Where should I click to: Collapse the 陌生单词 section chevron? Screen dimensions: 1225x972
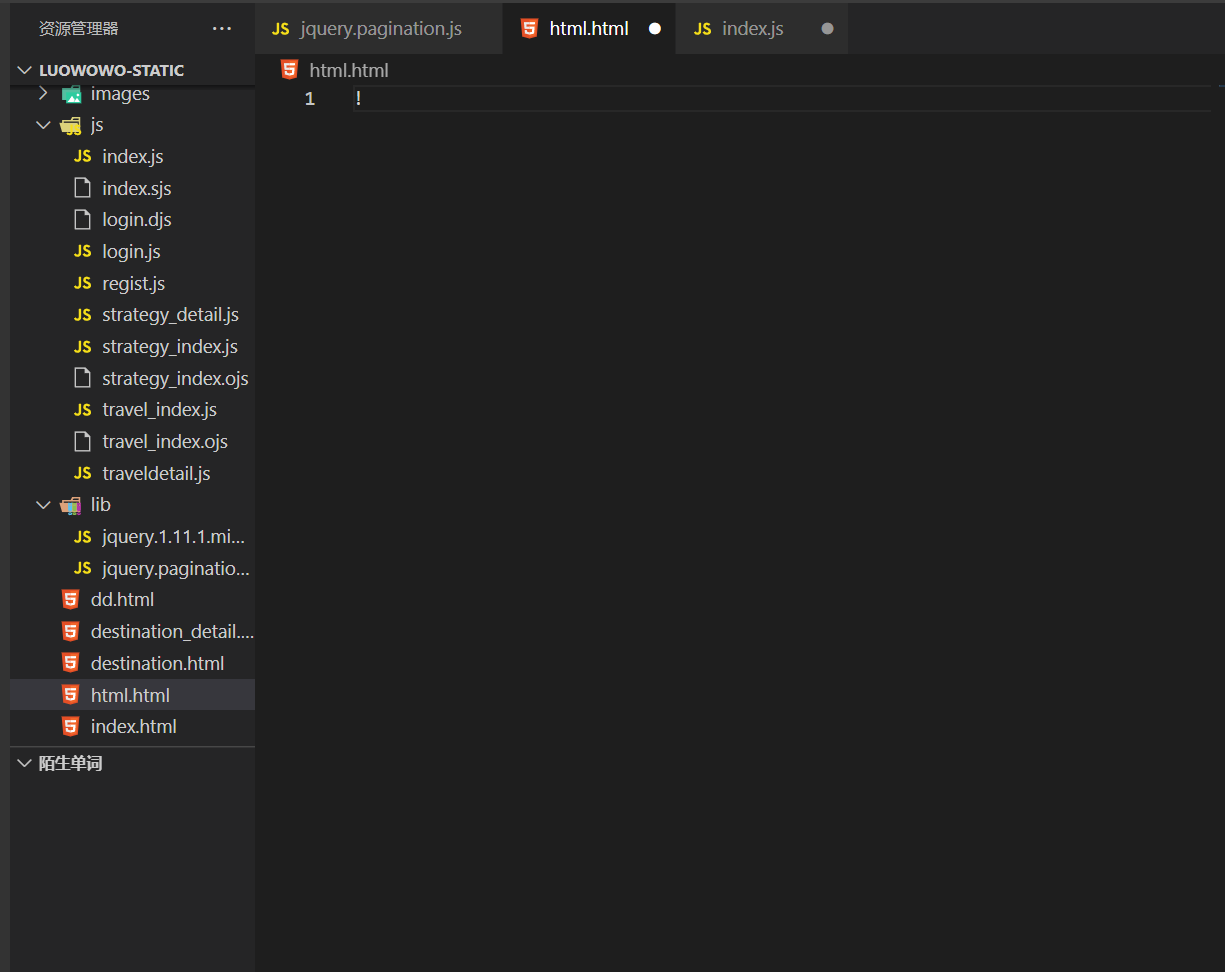(25, 763)
